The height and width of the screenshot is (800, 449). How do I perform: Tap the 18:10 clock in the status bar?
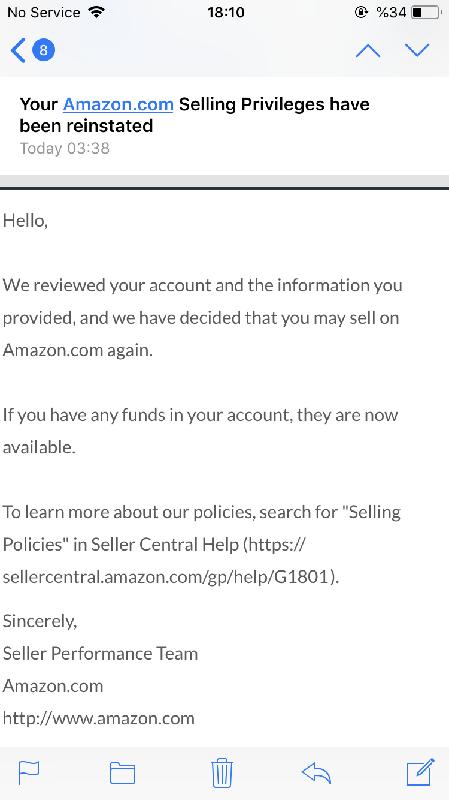click(x=226, y=12)
